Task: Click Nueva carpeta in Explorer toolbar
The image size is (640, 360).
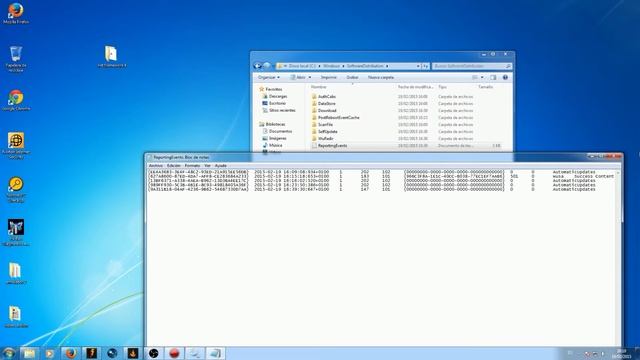Action: click(381, 77)
